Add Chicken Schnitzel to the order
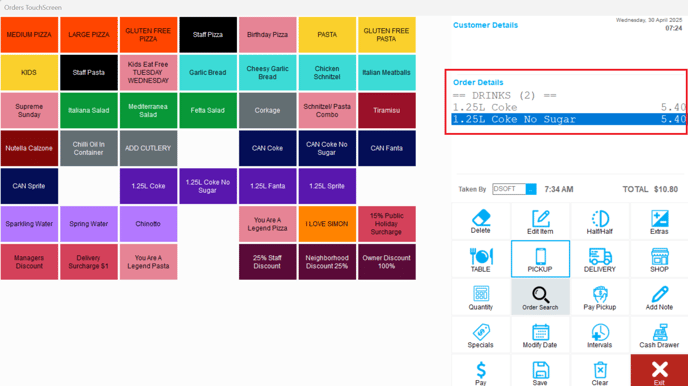The image size is (688, 386). coord(327,72)
